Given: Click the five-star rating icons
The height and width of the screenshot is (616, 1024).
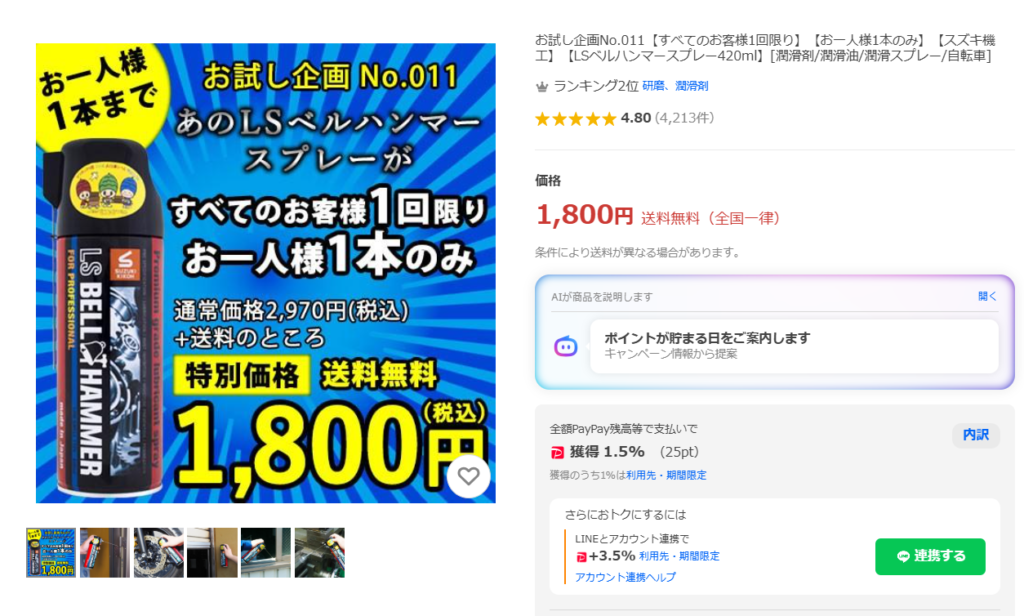Looking at the screenshot, I should [575, 119].
